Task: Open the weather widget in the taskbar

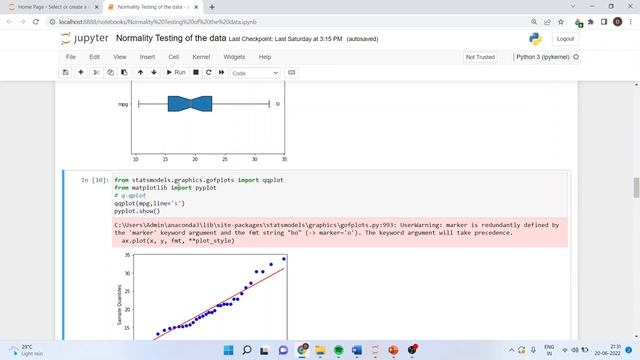Action: pos(27,350)
